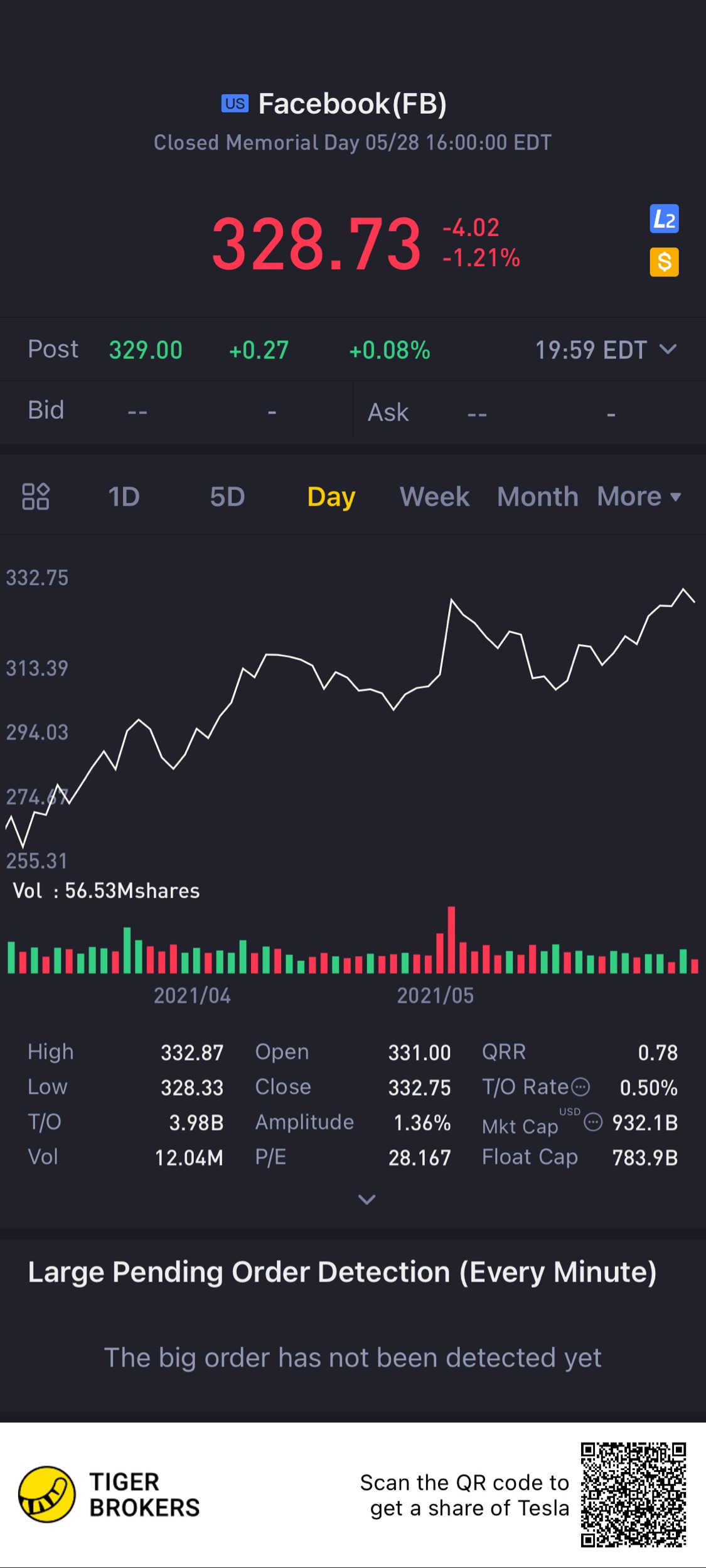Open the chart layout grid icon

pos(36,496)
